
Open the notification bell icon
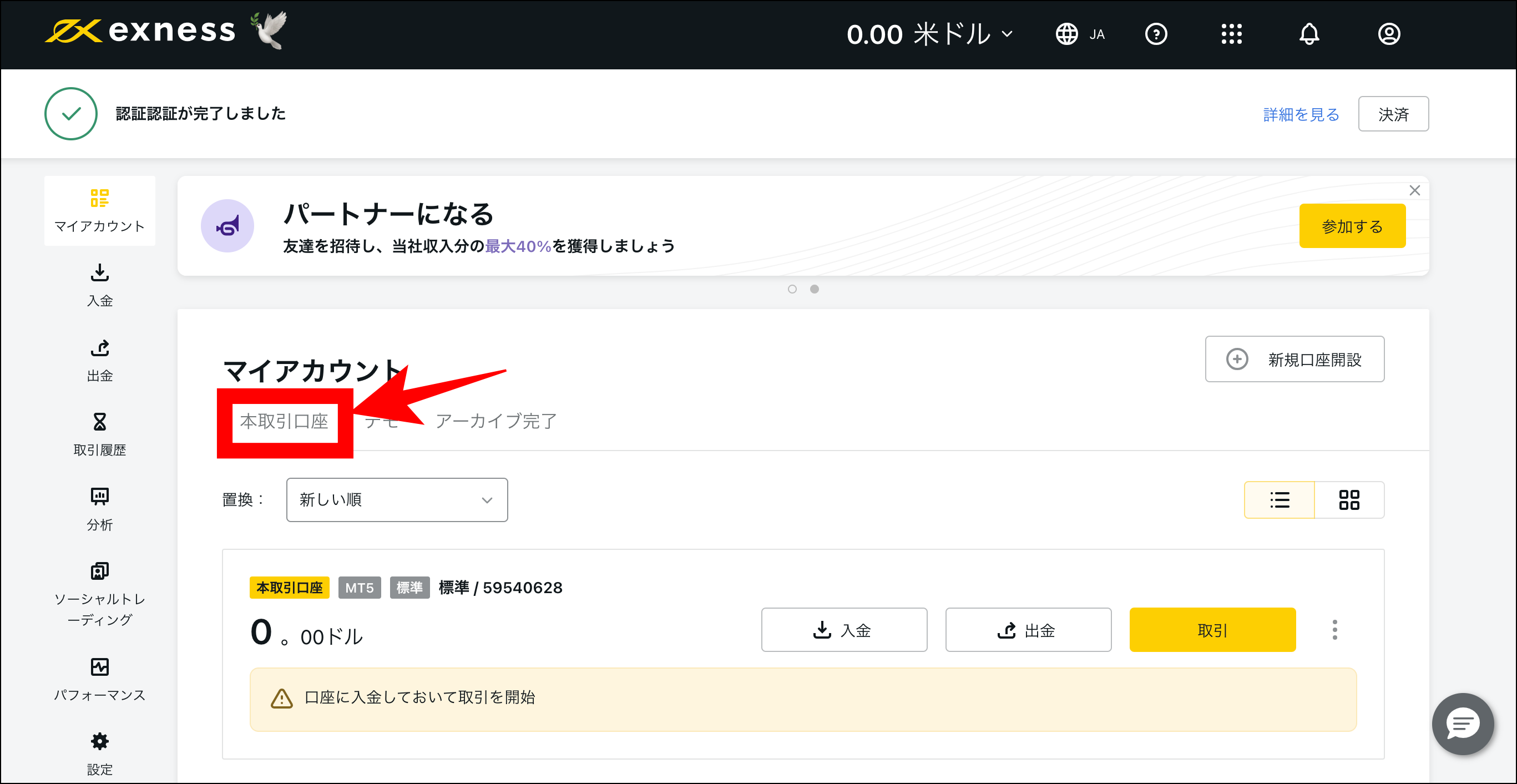(1308, 34)
